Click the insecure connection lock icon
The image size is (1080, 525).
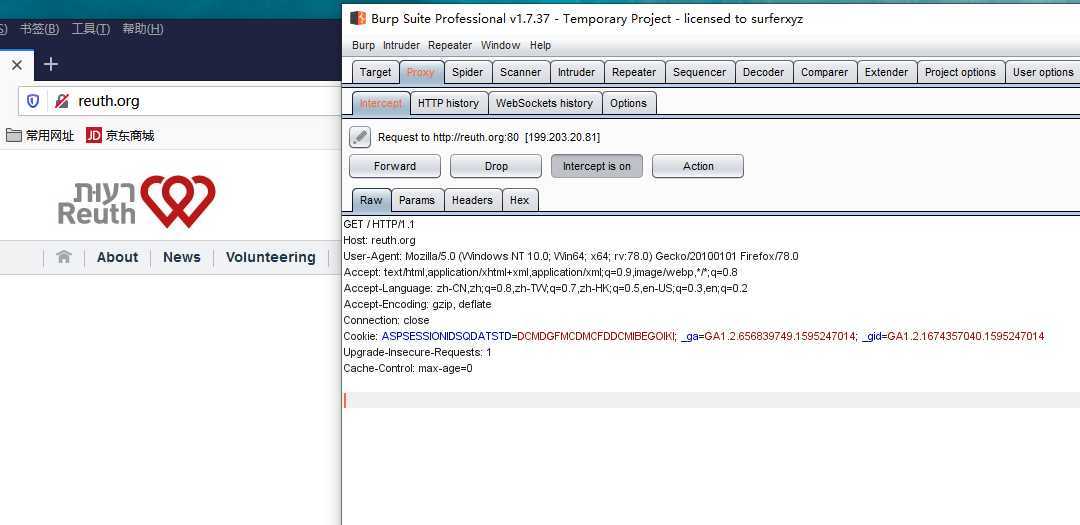pyautogui.click(x=61, y=101)
